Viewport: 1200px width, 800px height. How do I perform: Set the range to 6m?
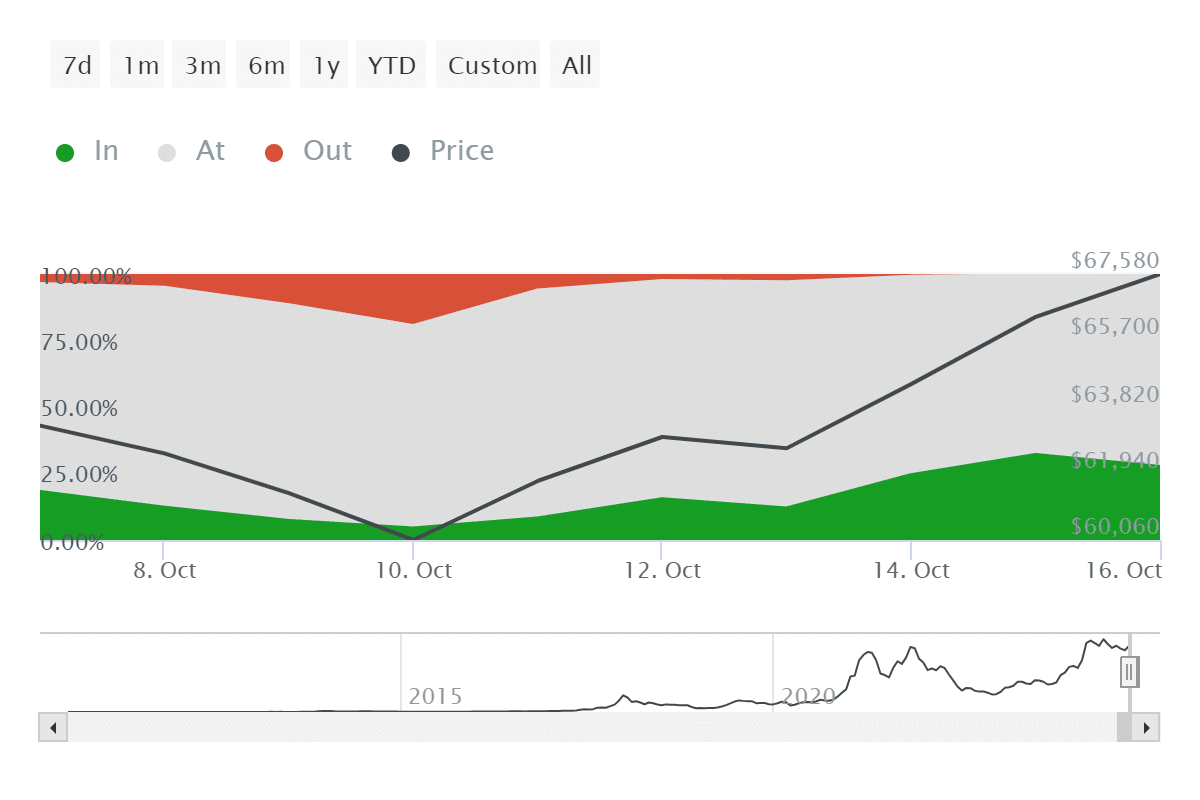point(265,66)
